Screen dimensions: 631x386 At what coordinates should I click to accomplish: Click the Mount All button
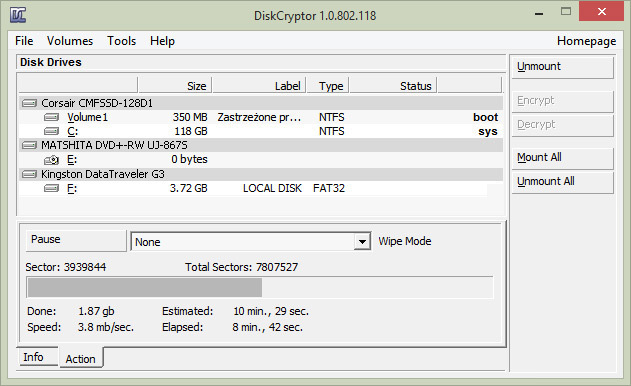pyautogui.click(x=562, y=158)
